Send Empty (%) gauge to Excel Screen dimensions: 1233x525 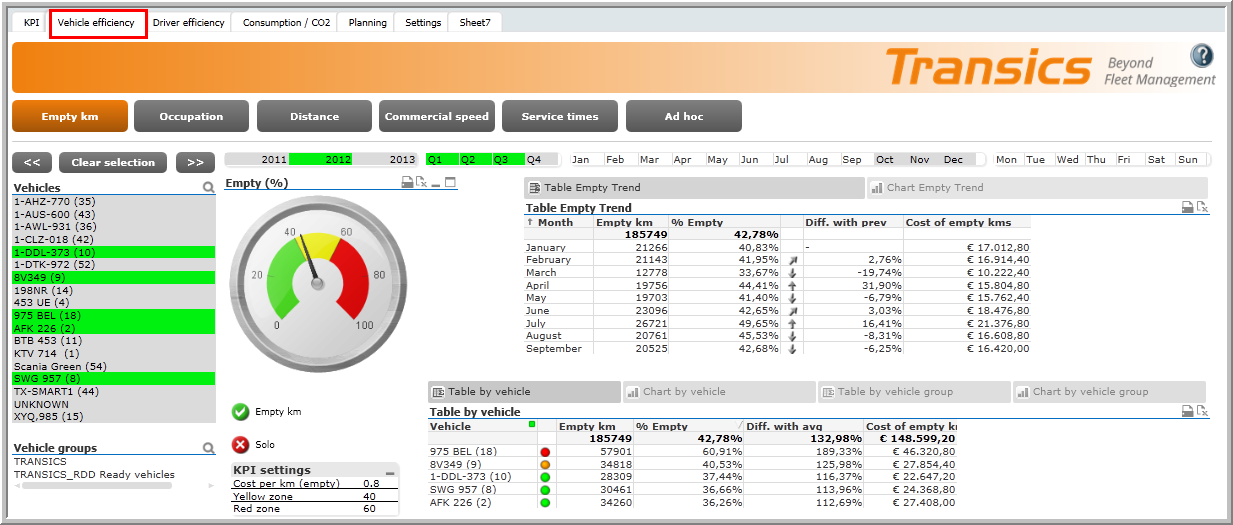coord(421,183)
